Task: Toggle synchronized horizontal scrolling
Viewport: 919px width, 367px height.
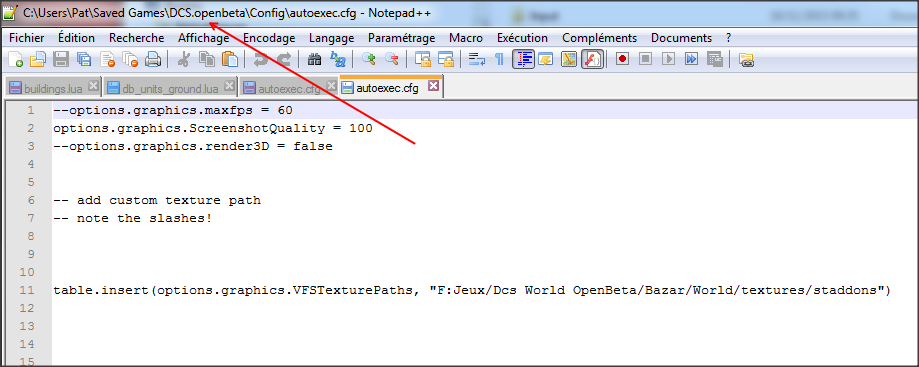Action: [445, 59]
